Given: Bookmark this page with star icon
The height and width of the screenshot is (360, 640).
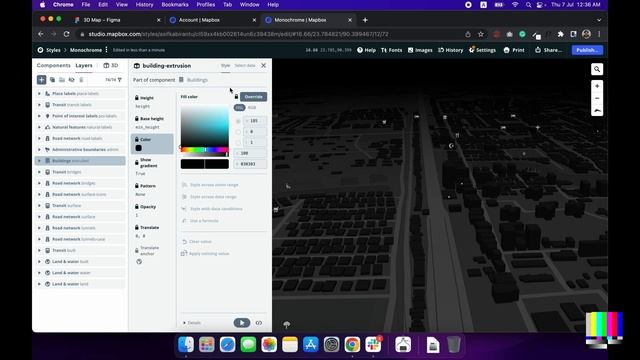Looking at the screenshot, I should 481,34.
